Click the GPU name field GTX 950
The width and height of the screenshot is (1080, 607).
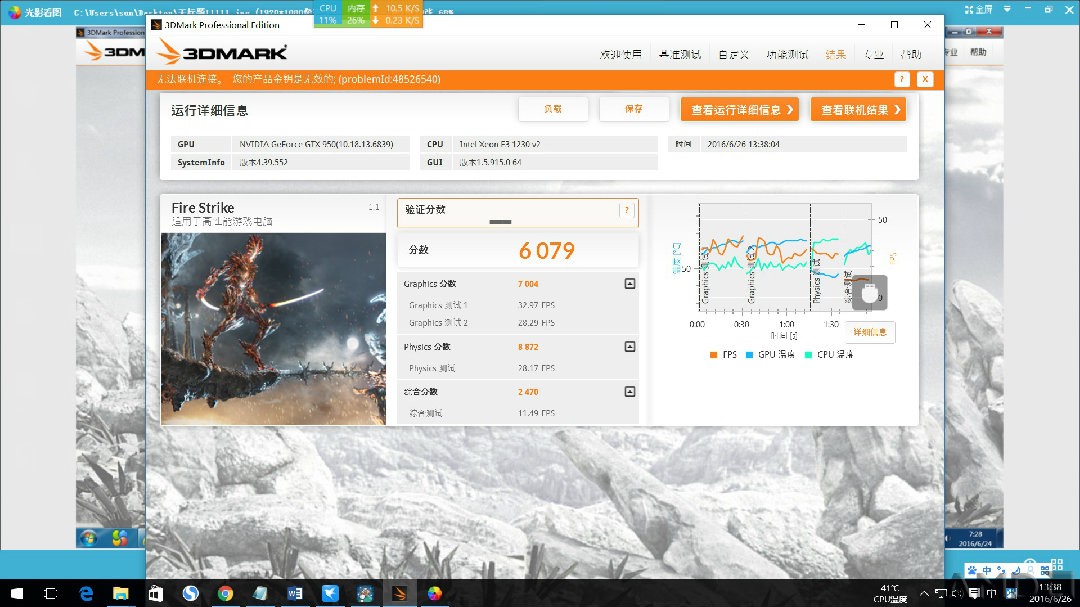click(320, 144)
